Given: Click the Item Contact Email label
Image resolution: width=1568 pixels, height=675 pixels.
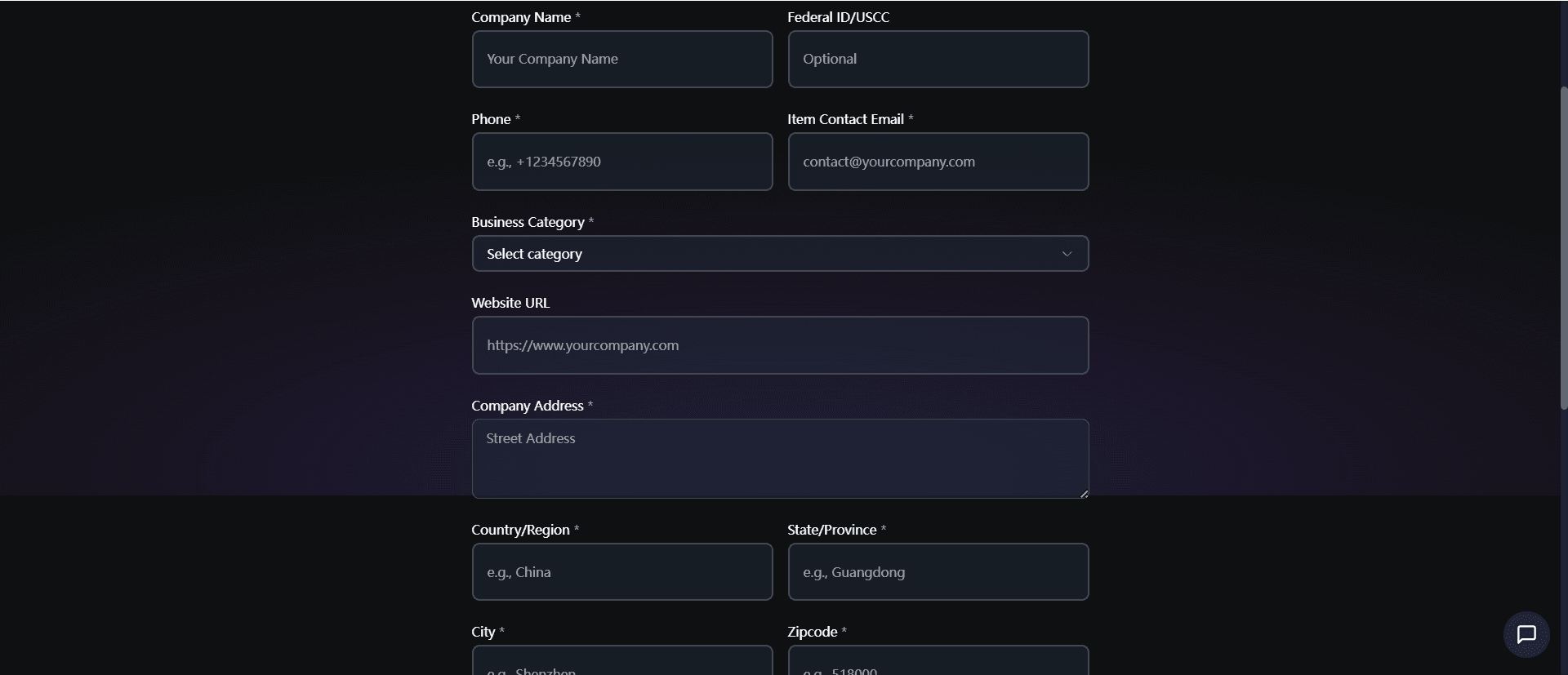Looking at the screenshot, I should tap(845, 119).
